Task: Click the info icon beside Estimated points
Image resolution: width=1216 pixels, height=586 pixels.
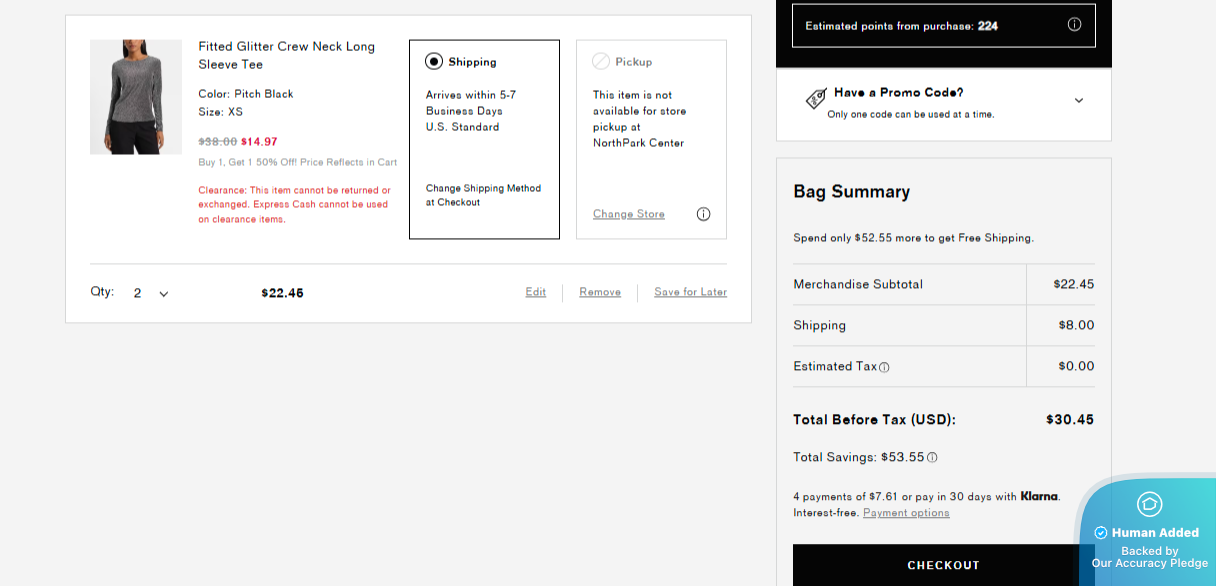Action: (x=1074, y=25)
